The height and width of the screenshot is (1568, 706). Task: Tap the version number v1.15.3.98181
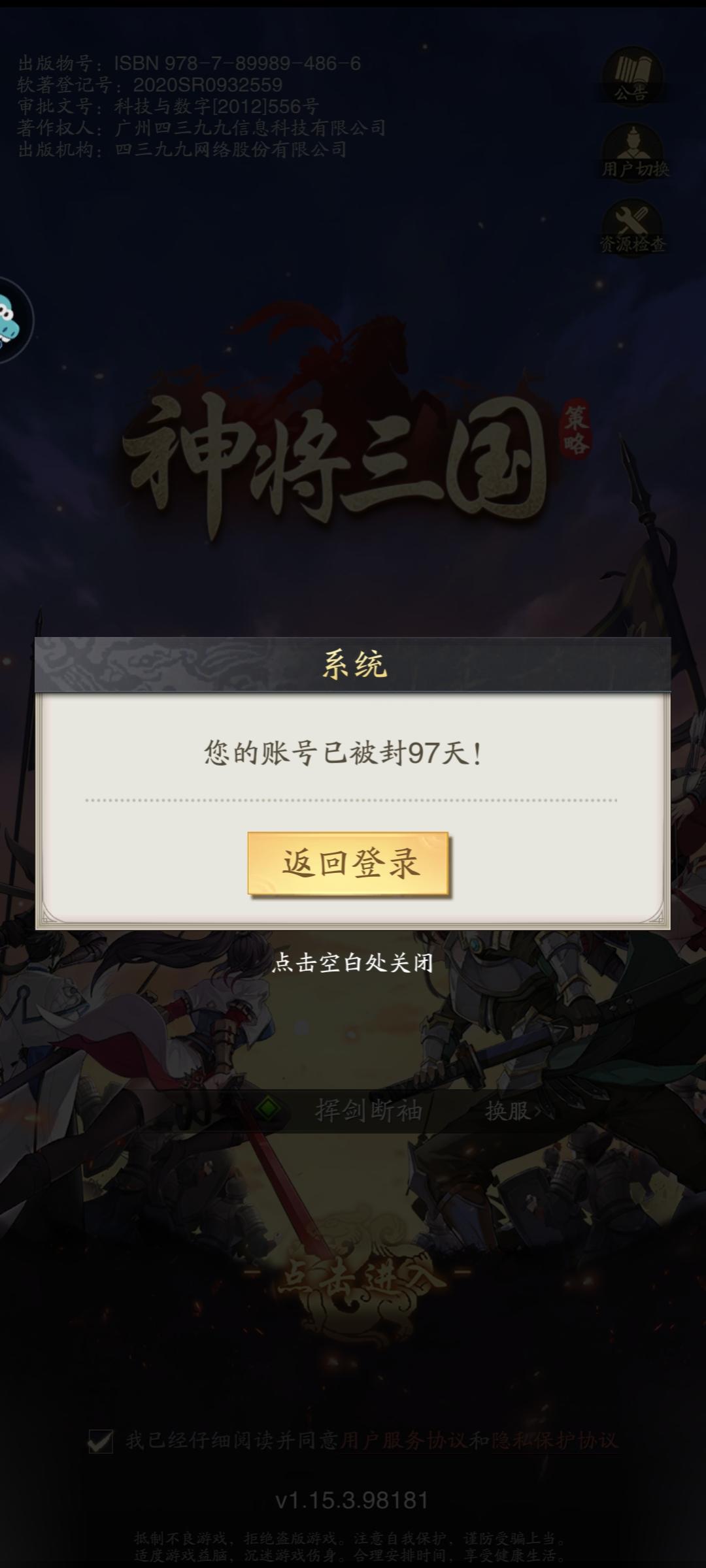352,1500
